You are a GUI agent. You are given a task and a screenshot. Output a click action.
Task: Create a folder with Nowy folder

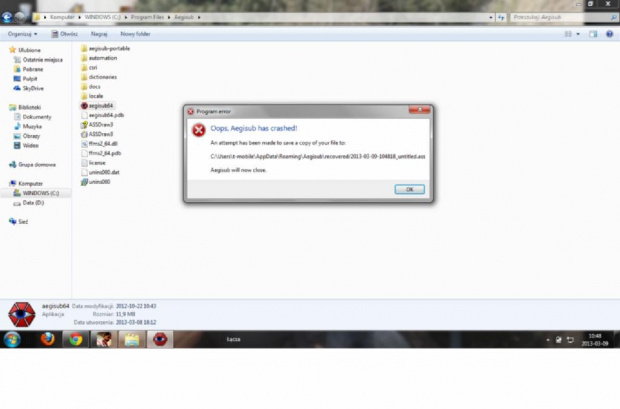(x=135, y=34)
